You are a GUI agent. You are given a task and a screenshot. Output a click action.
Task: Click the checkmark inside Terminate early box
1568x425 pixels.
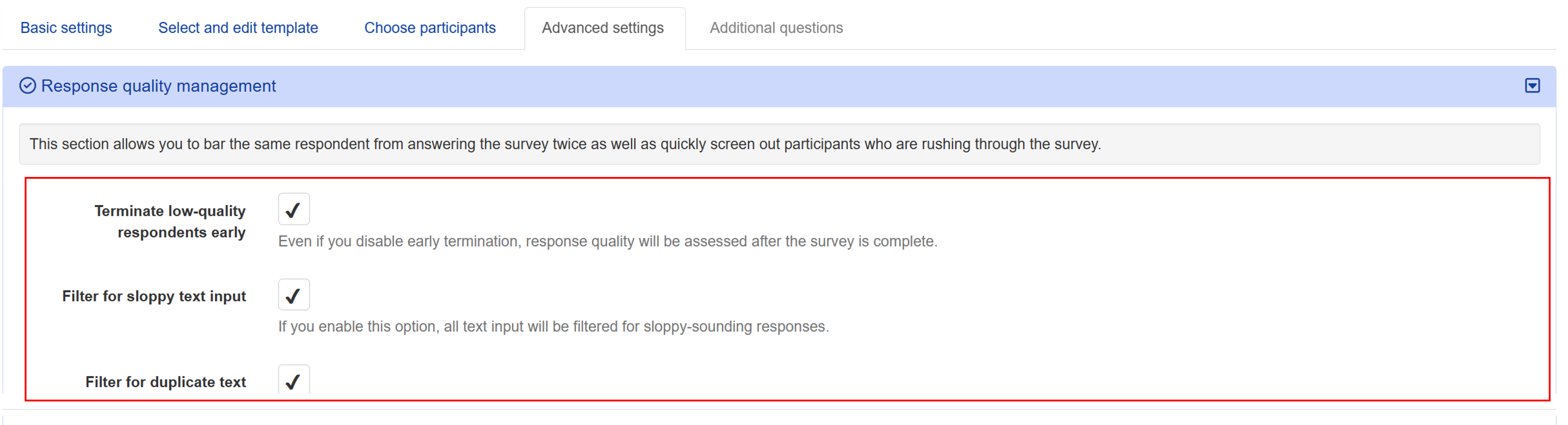point(293,210)
